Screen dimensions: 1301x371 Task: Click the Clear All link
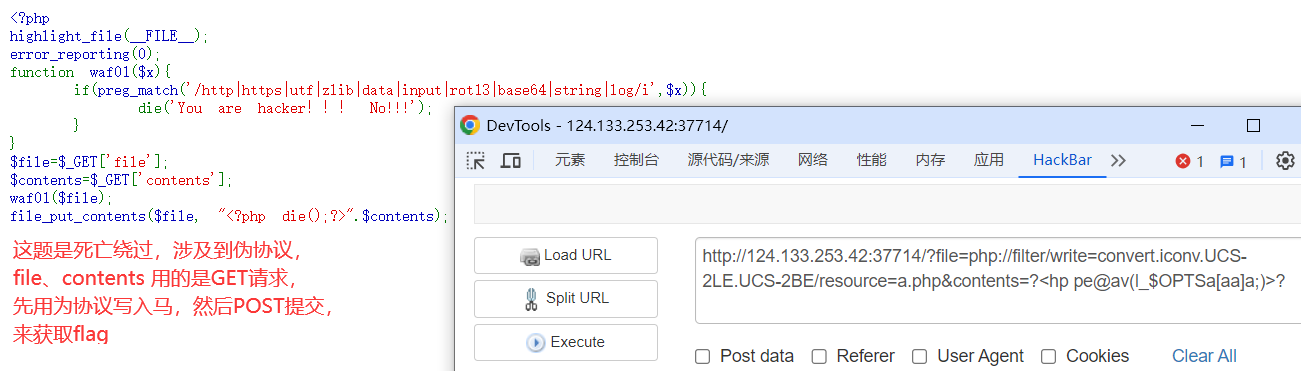(1204, 356)
